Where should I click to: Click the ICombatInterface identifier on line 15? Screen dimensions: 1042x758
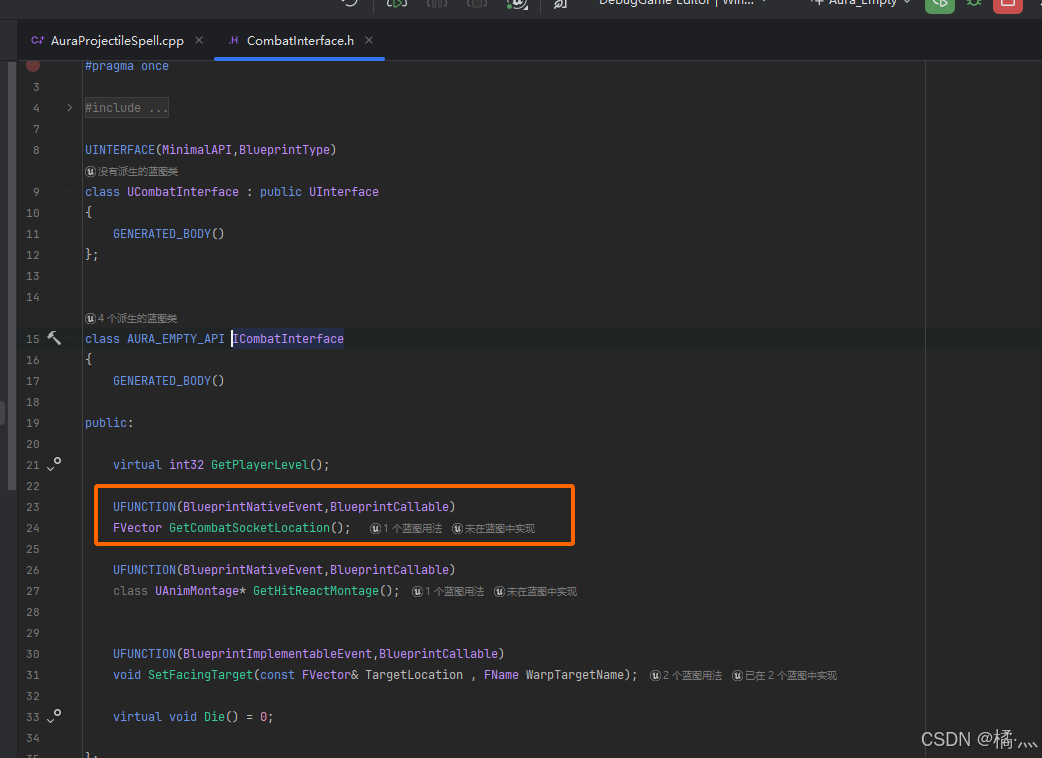[288, 338]
